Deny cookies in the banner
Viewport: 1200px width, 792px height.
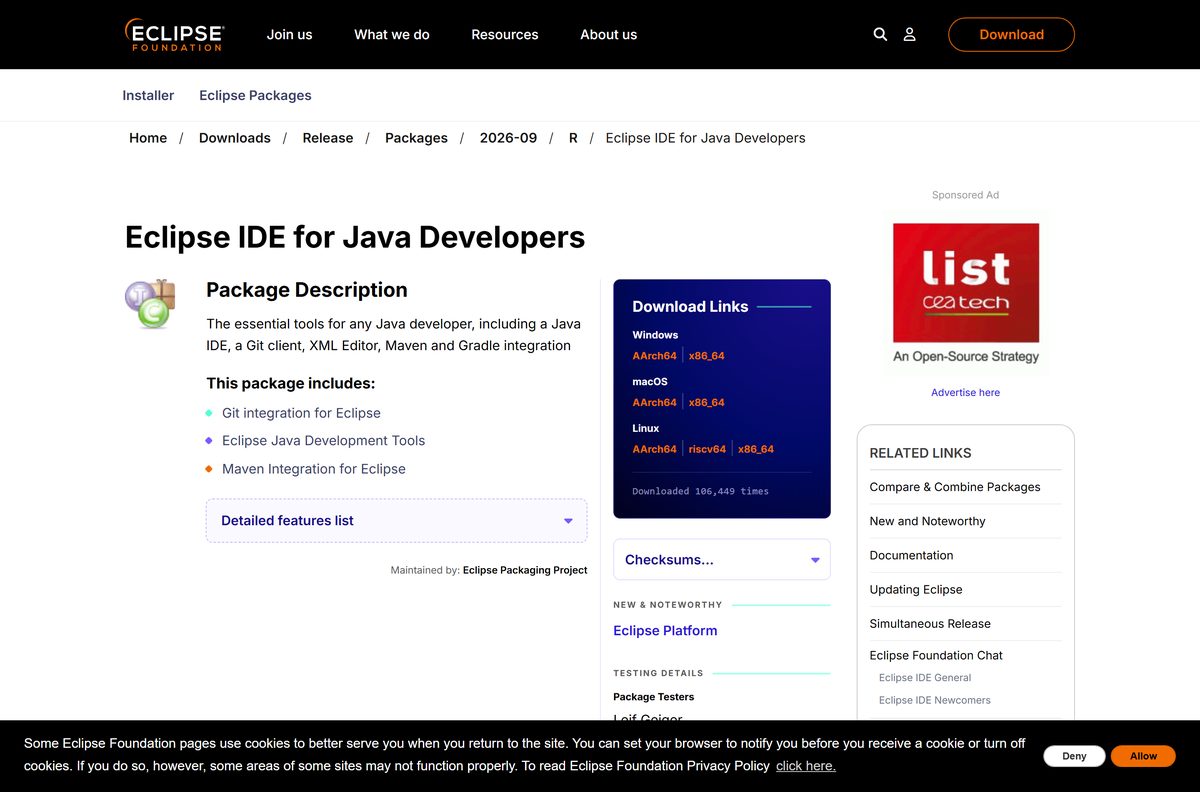[1074, 756]
